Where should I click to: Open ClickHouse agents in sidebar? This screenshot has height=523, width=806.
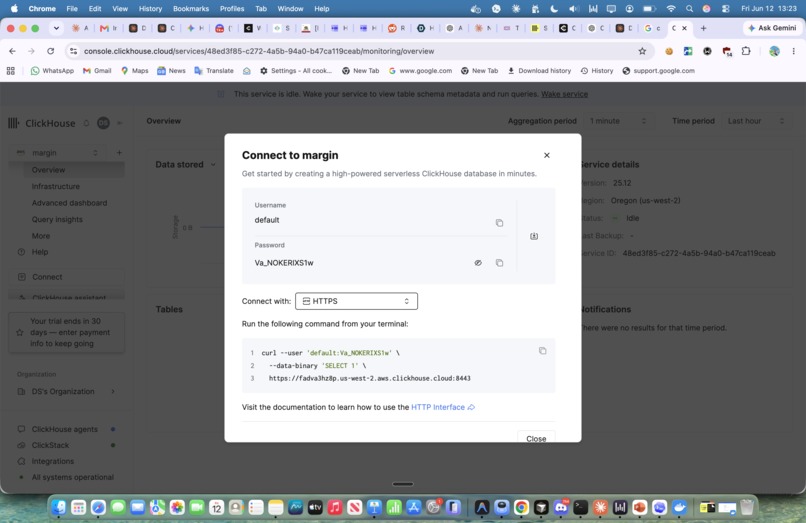click(64, 429)
